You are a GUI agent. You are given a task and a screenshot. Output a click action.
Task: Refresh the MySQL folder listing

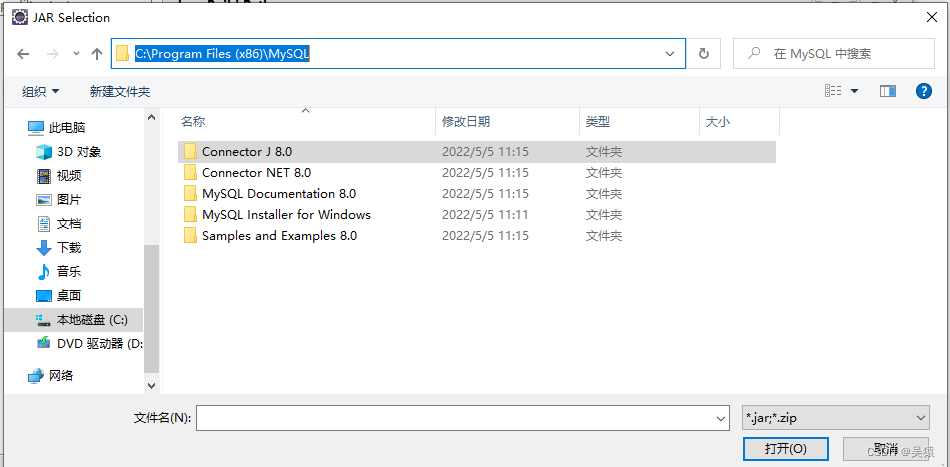click(703, 54)
